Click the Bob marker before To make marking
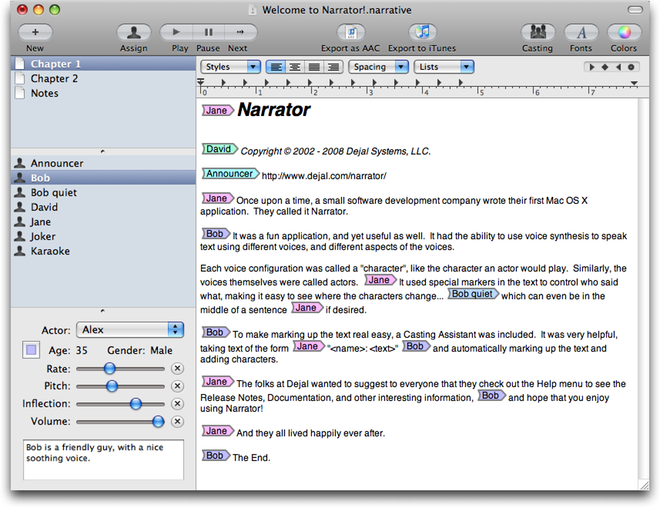The height and width of the screenshot is (508, 660). point(216,332)
